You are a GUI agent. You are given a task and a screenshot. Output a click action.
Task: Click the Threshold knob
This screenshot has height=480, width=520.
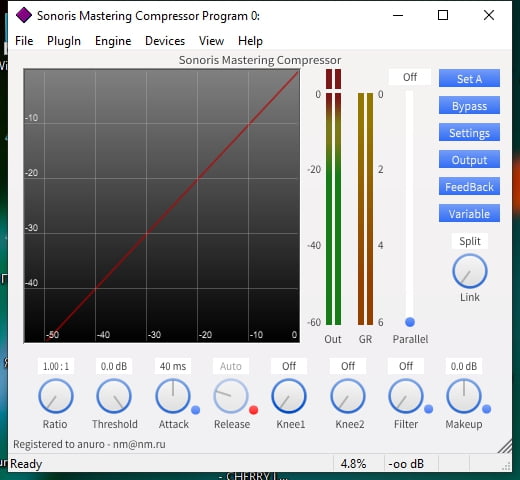114,396
